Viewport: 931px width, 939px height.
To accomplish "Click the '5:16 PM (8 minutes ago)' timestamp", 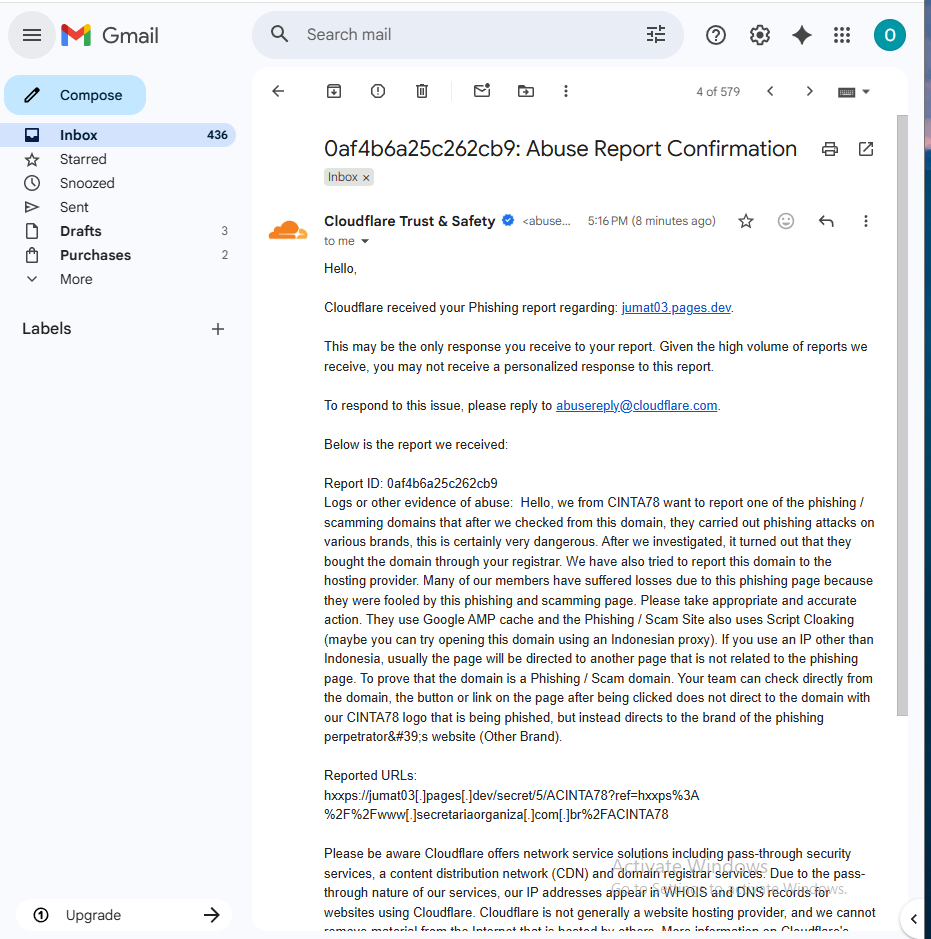I will (651, 221).
